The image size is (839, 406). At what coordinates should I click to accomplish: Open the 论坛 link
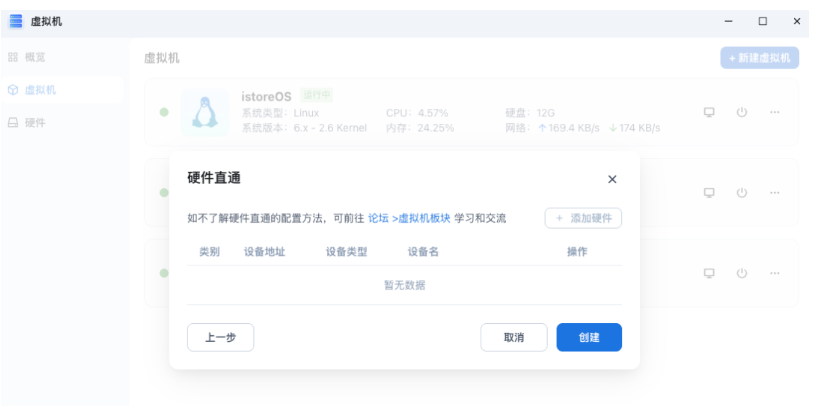click(x=378, y=218)
